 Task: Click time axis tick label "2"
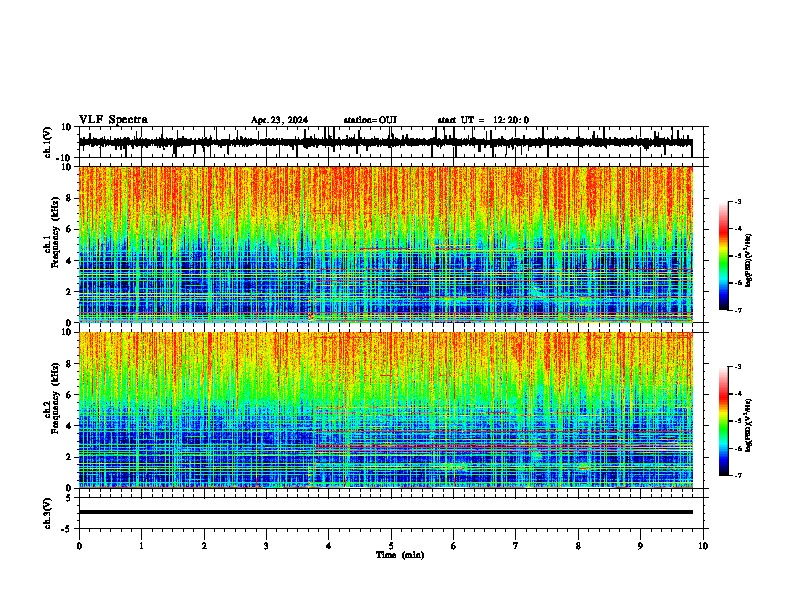tap(204, 546)
